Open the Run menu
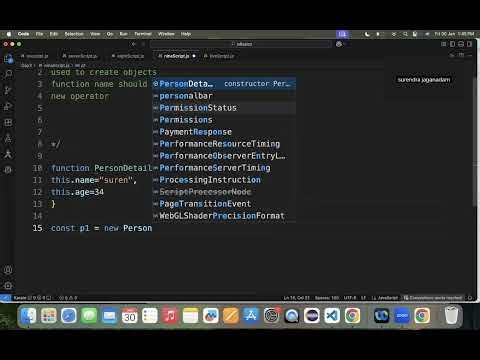Image resolution: width=480 pixels, height=360 pixels. tap(123, 34)
